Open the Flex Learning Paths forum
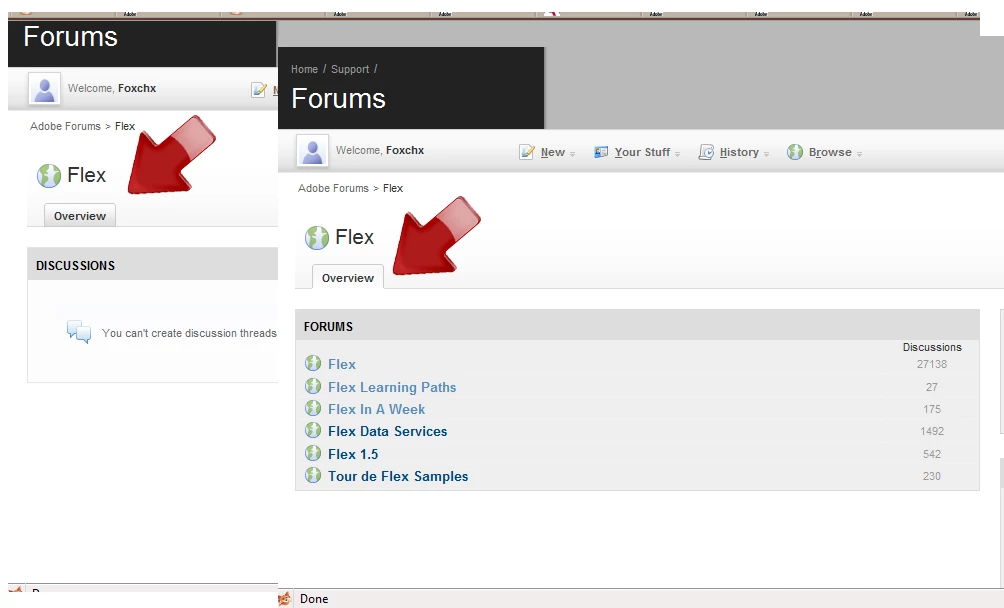This screenshot has width=1004, height=608. 392,387
